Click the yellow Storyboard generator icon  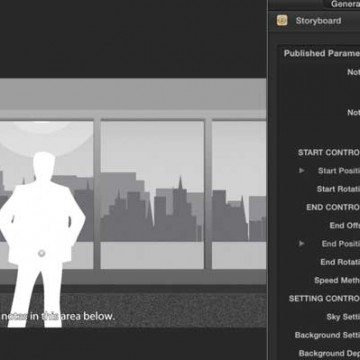point(282,21)
